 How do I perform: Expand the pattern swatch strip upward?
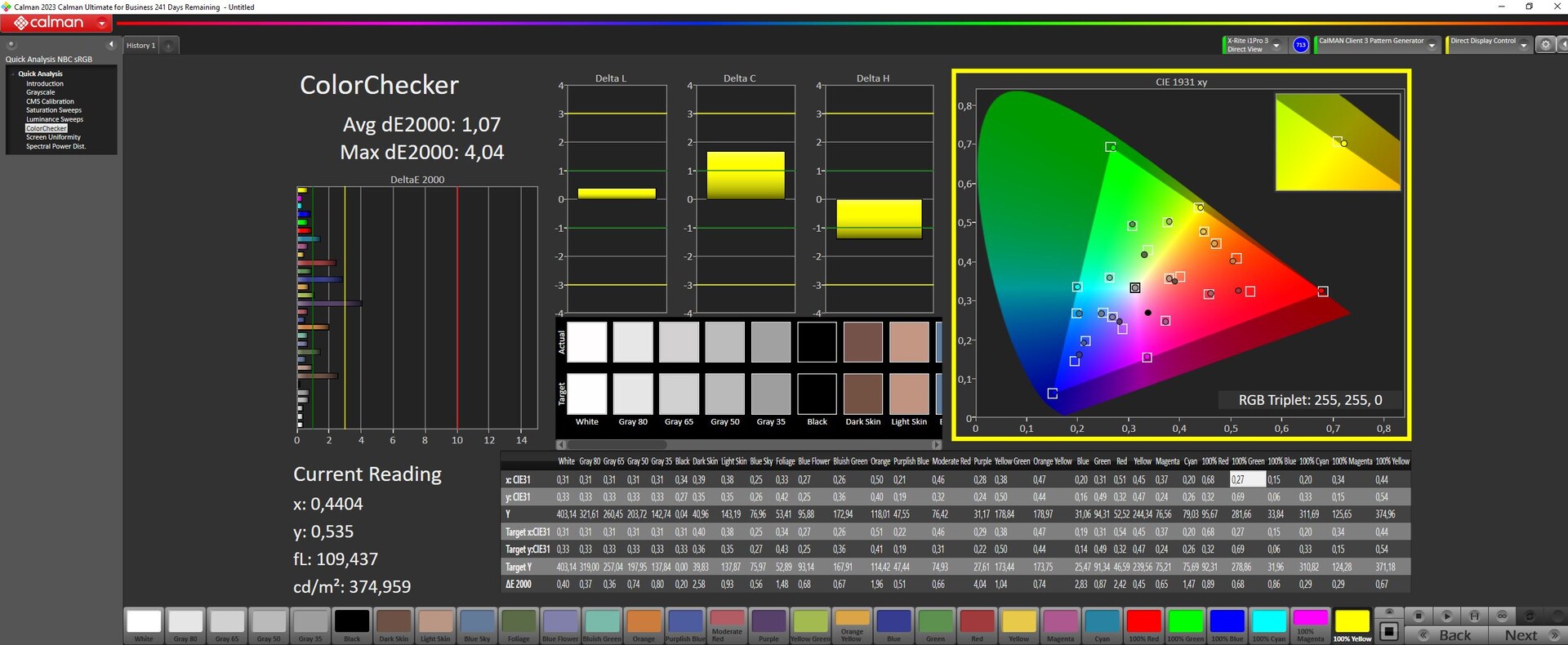[x=1388, y=612]
